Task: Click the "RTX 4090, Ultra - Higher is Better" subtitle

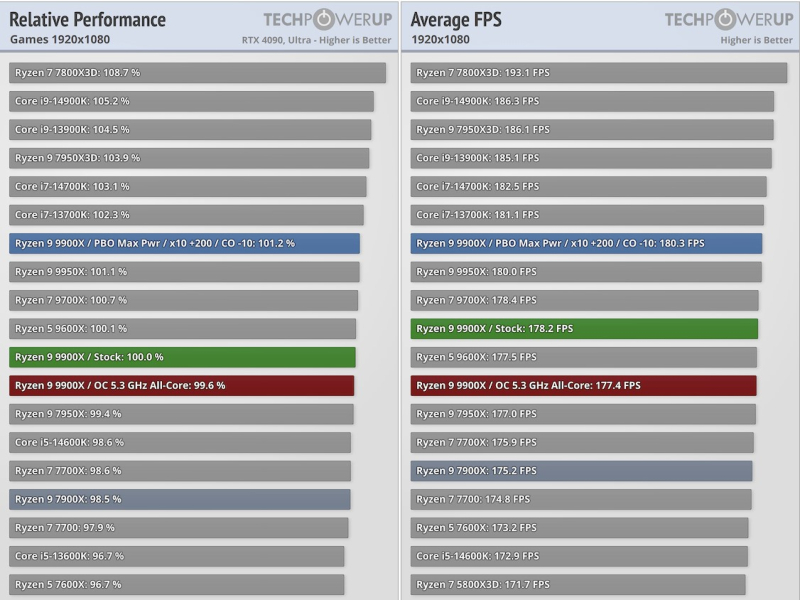Action: coord(317,40)
